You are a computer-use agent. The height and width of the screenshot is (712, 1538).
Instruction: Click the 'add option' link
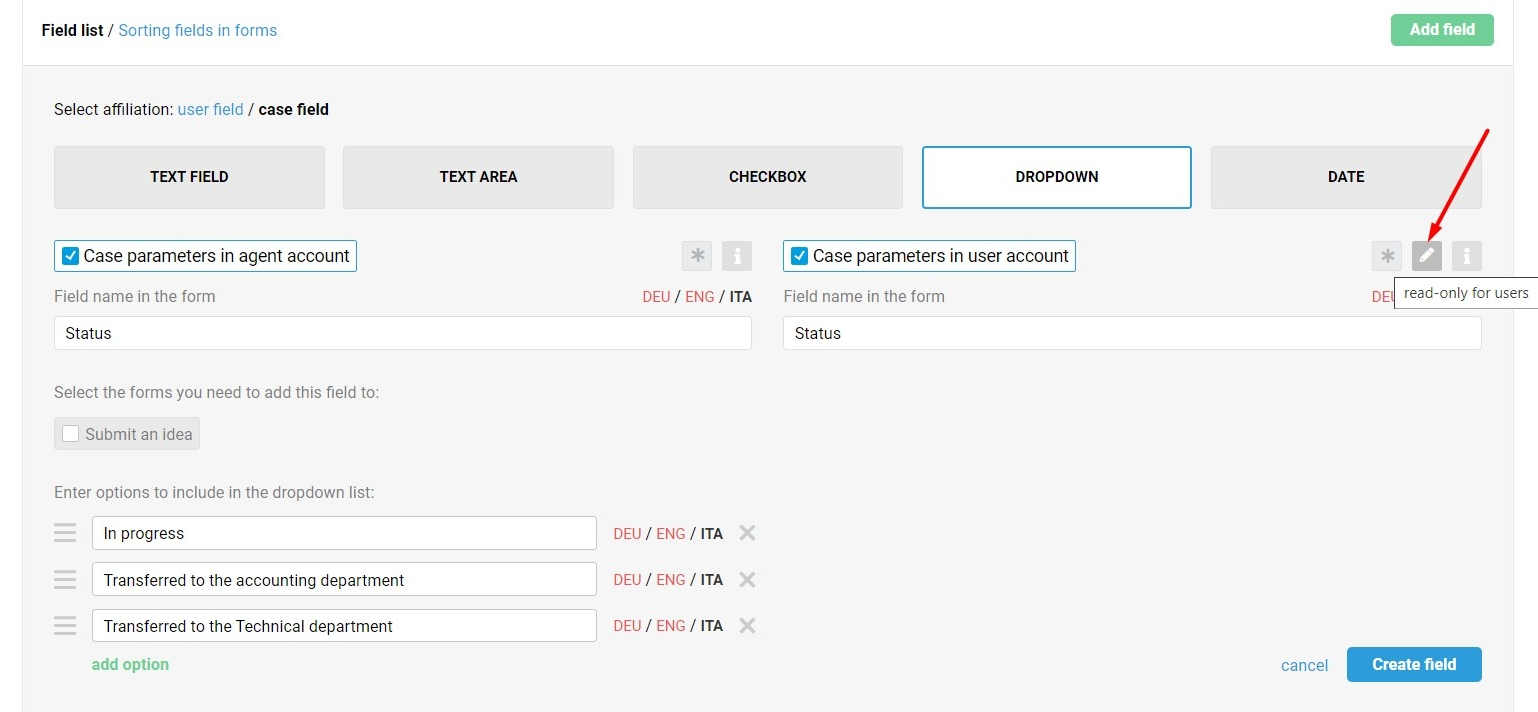(130, 664)
